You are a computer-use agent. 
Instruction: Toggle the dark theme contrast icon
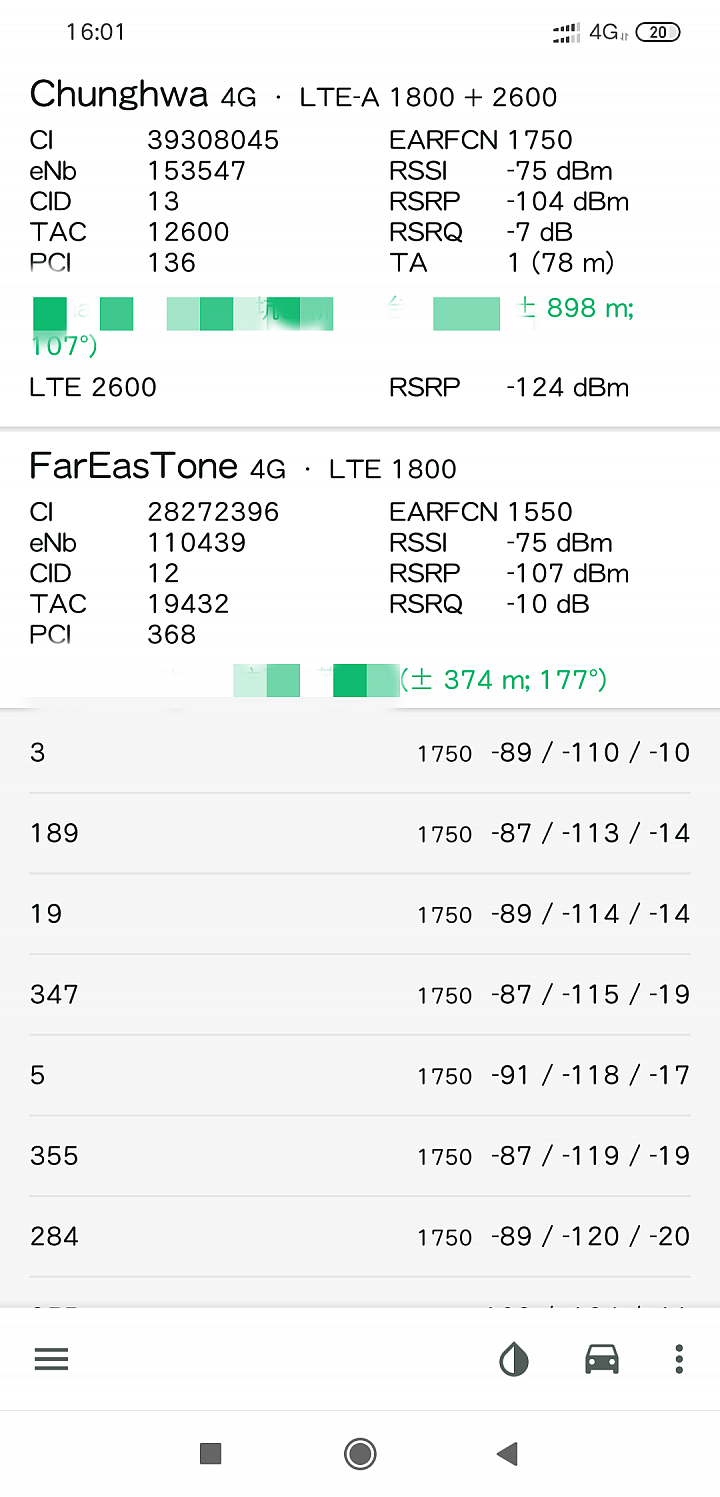pos(514,1359)
